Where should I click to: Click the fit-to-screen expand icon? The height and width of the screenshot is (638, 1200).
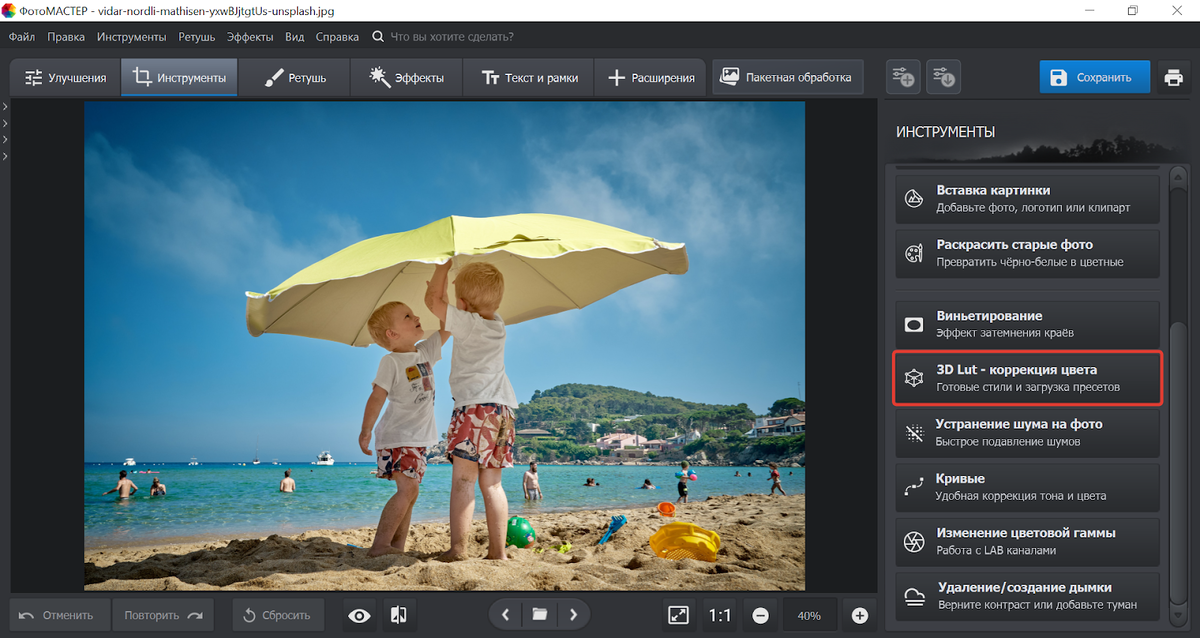tap(679, 615)
